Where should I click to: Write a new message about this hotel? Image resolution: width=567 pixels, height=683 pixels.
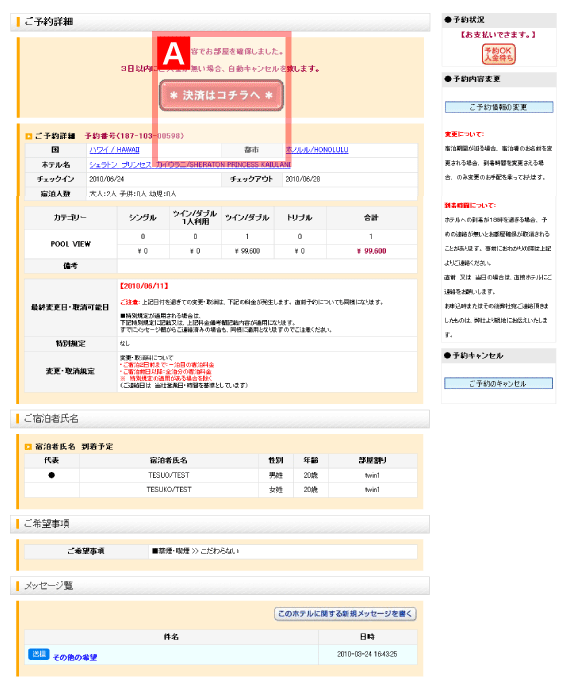(x=345, y=614)
